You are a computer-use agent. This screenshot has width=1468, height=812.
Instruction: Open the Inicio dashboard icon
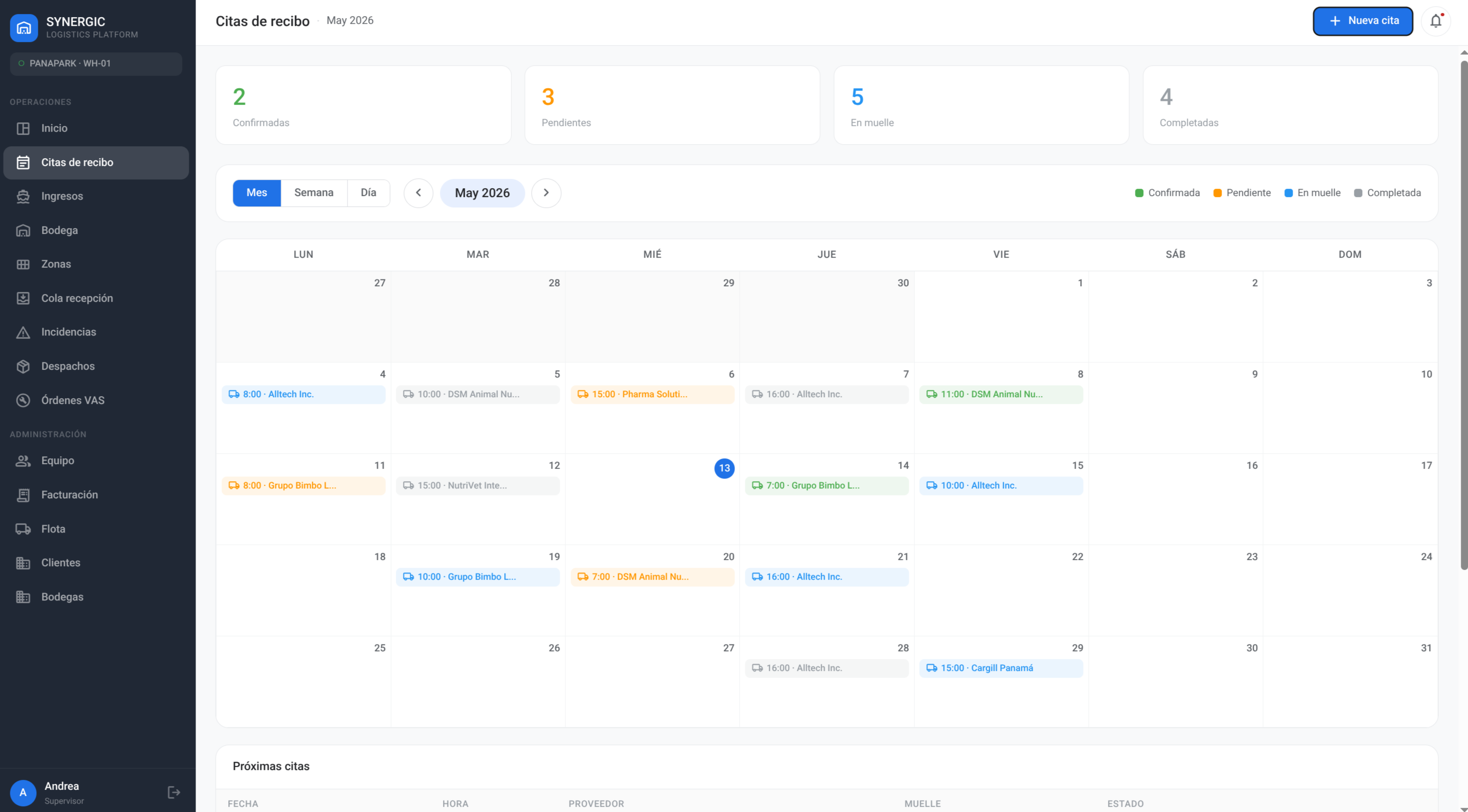click(x=23, y=128)
